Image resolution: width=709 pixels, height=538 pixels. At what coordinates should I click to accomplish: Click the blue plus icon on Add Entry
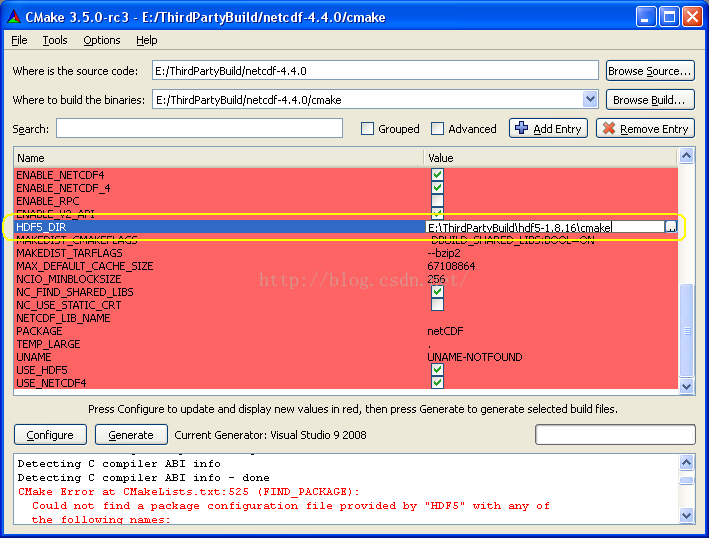tap(521, 128)
